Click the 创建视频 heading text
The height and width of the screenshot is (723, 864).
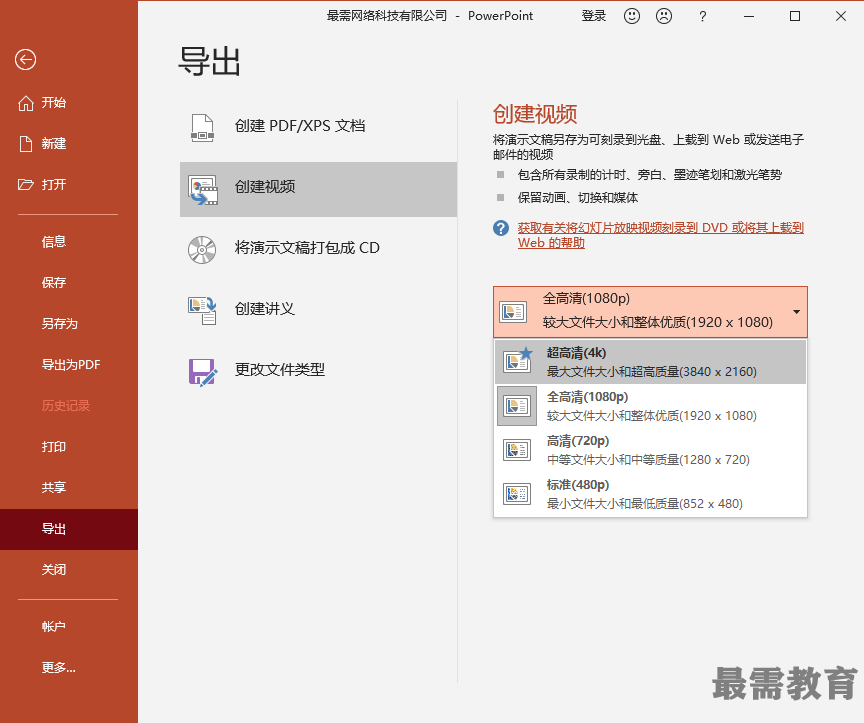[534, 114]
